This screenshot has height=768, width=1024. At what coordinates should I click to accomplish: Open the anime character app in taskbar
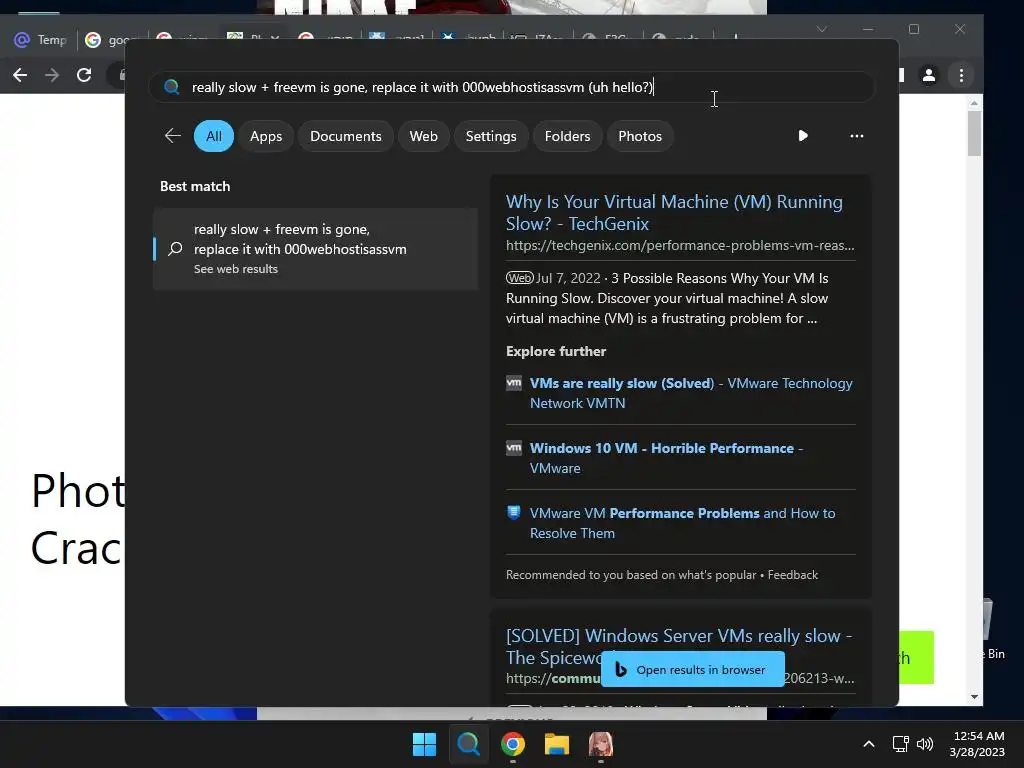coord(600,744)
